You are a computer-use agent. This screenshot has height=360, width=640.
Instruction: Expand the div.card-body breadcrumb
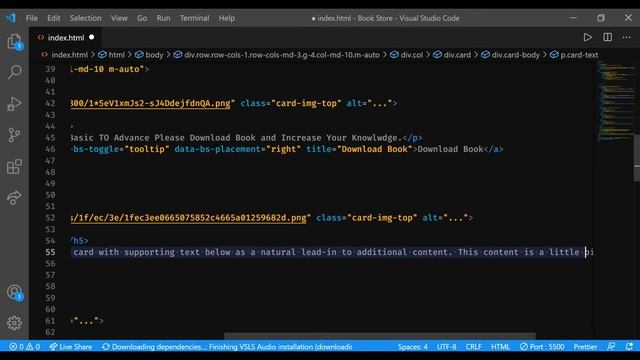point(511,55)
